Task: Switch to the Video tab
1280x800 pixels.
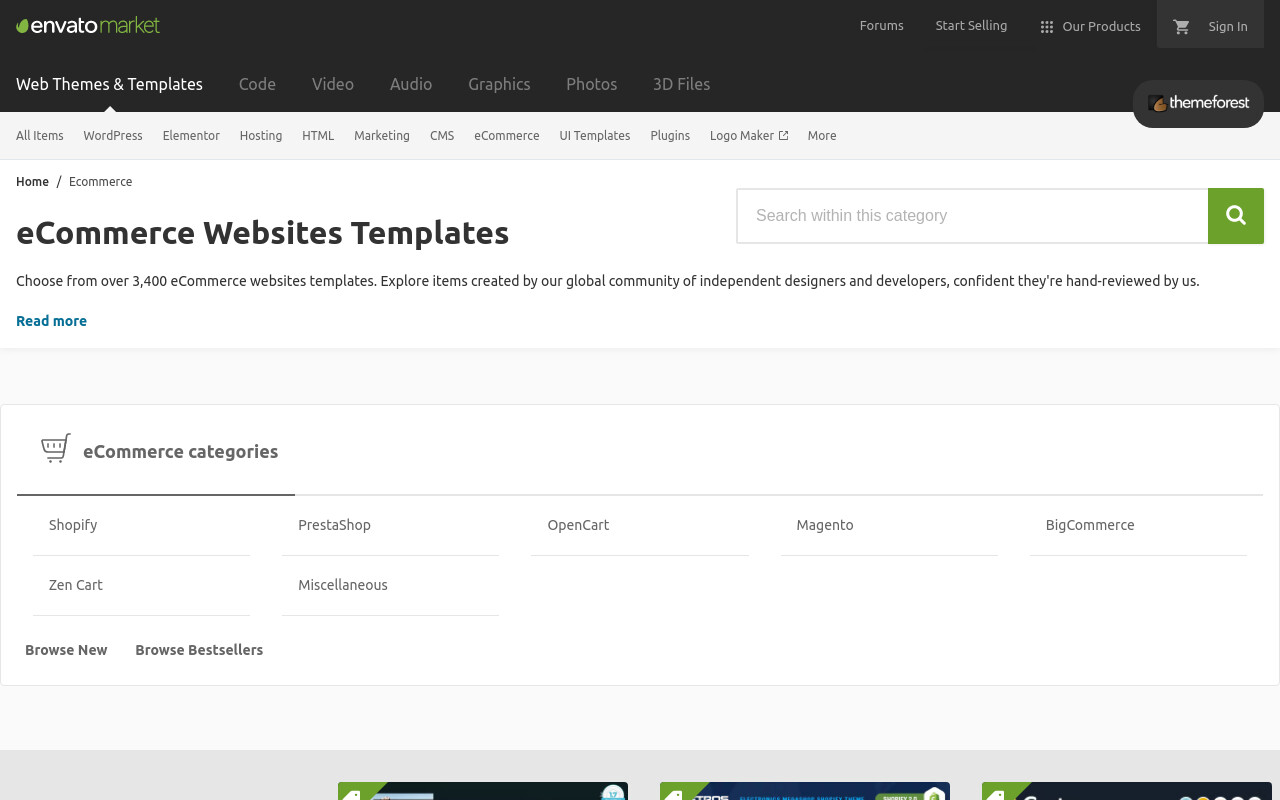Action: pos(333,84)
